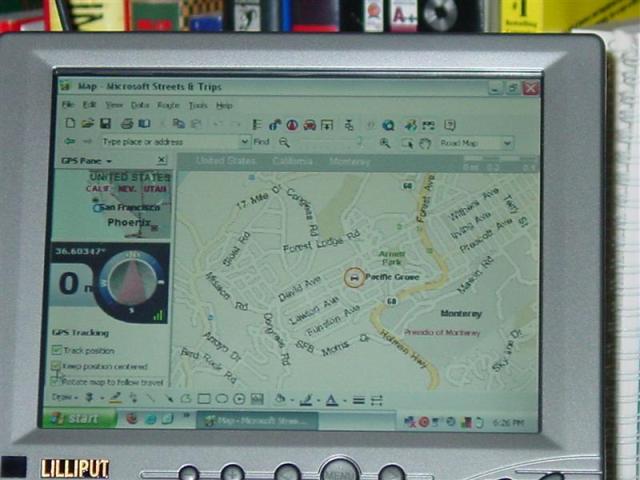Open the Road Map style dropdown
This screenshot has width=640, height=480.
(507, 143)
